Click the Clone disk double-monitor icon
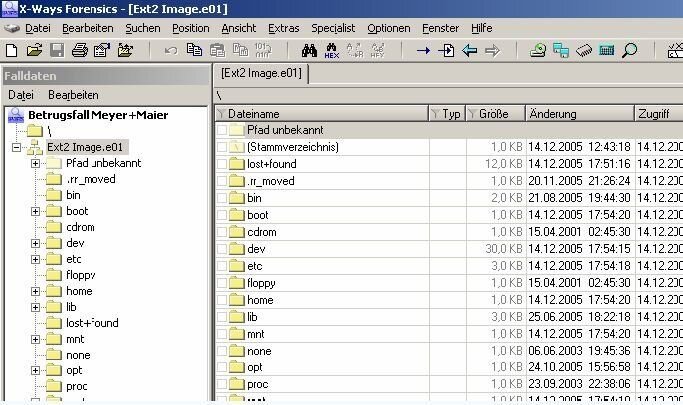Image resolution: width=683 pixels, height=405 pixels. pyautogui.click(x=561, y=51)
